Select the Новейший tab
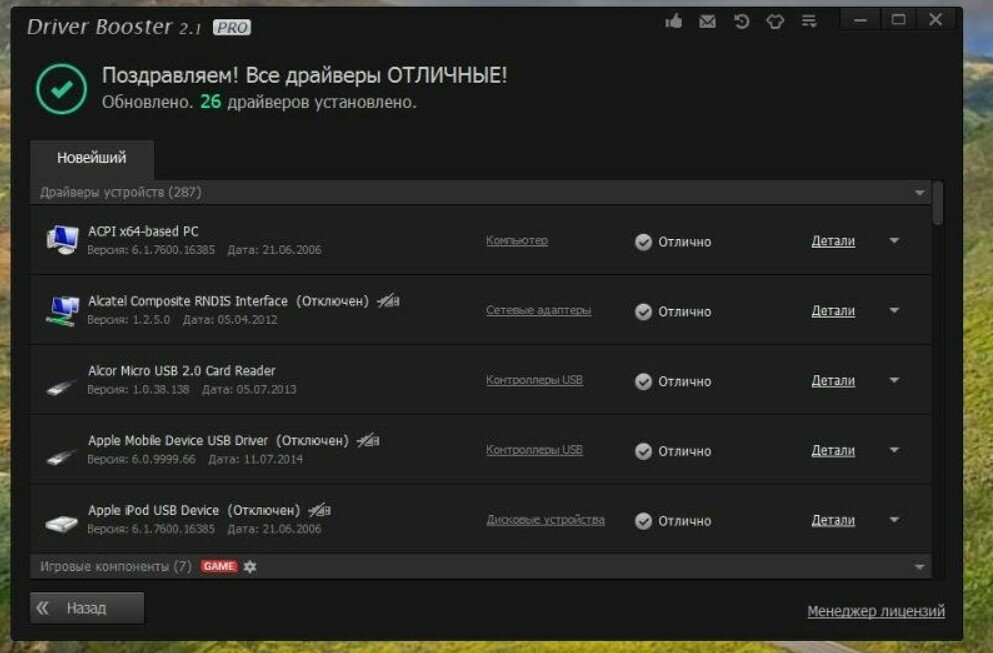The image size is (993, 653). click(92, 158)
